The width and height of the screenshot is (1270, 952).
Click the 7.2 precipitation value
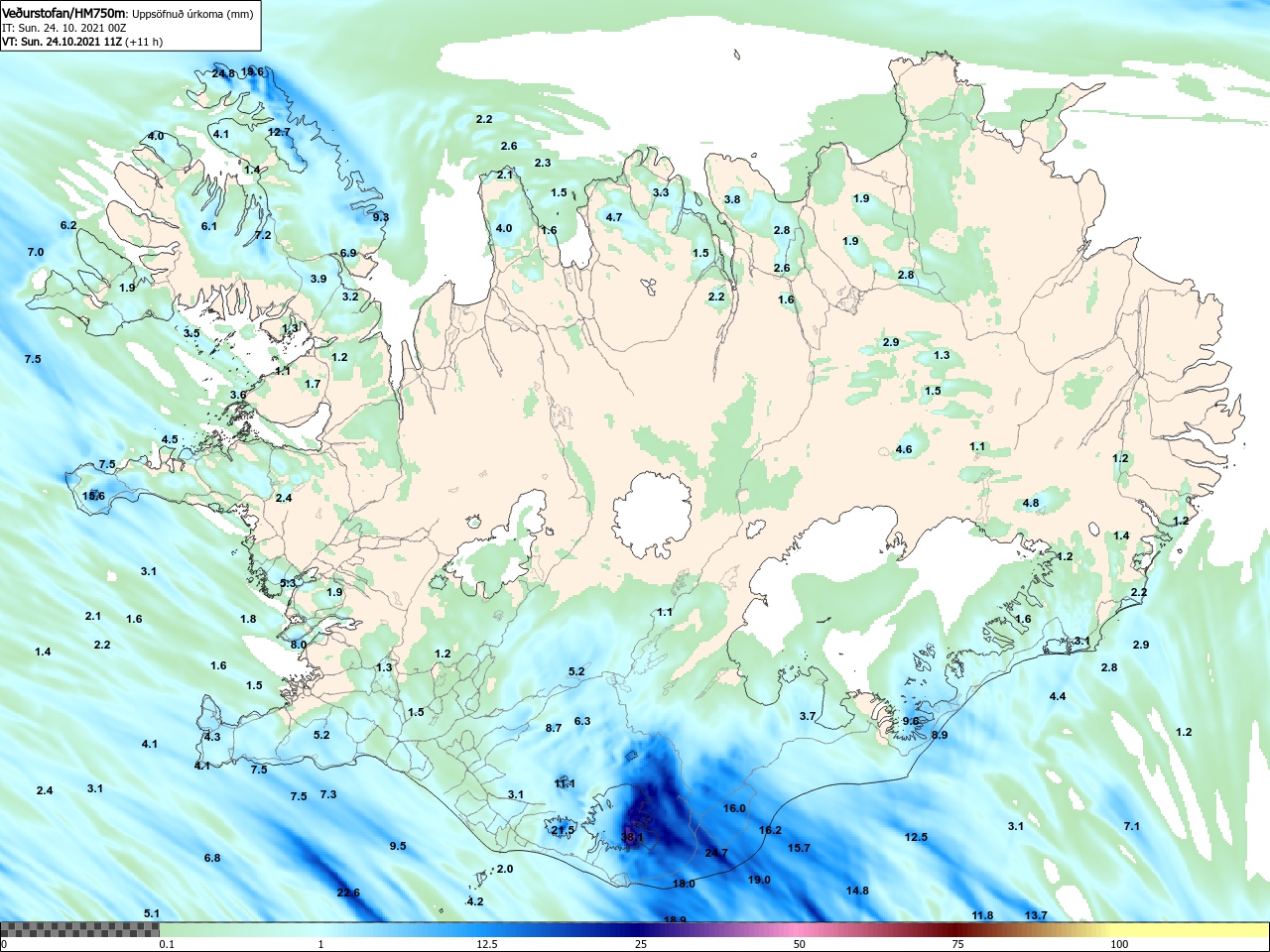coord(263,235)
